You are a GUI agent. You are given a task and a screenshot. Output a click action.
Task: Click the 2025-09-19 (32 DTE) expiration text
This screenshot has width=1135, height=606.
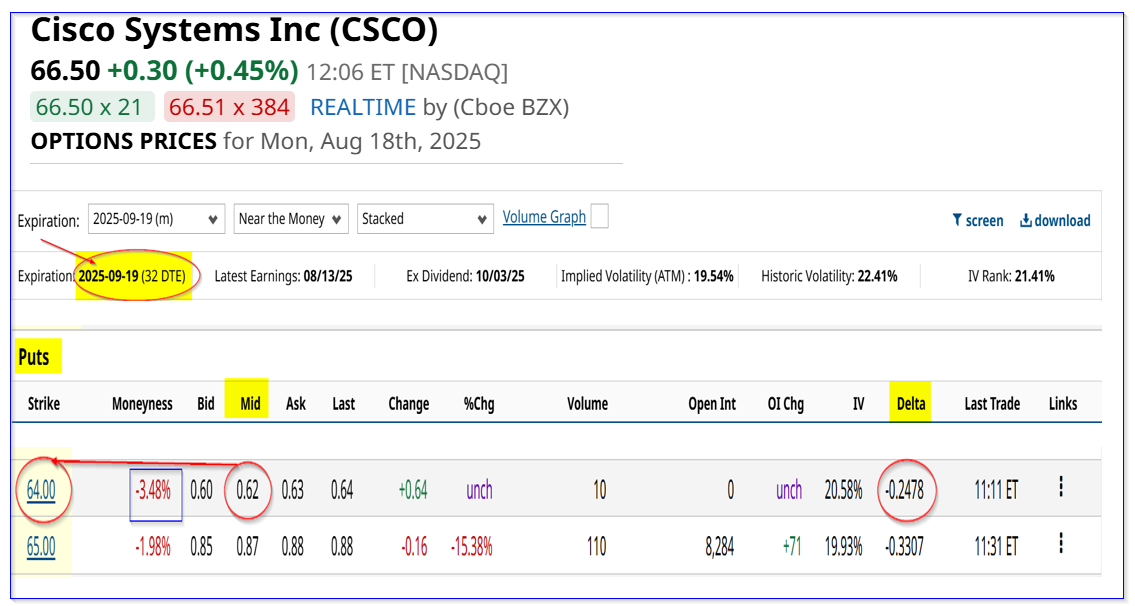click(132, 276)
